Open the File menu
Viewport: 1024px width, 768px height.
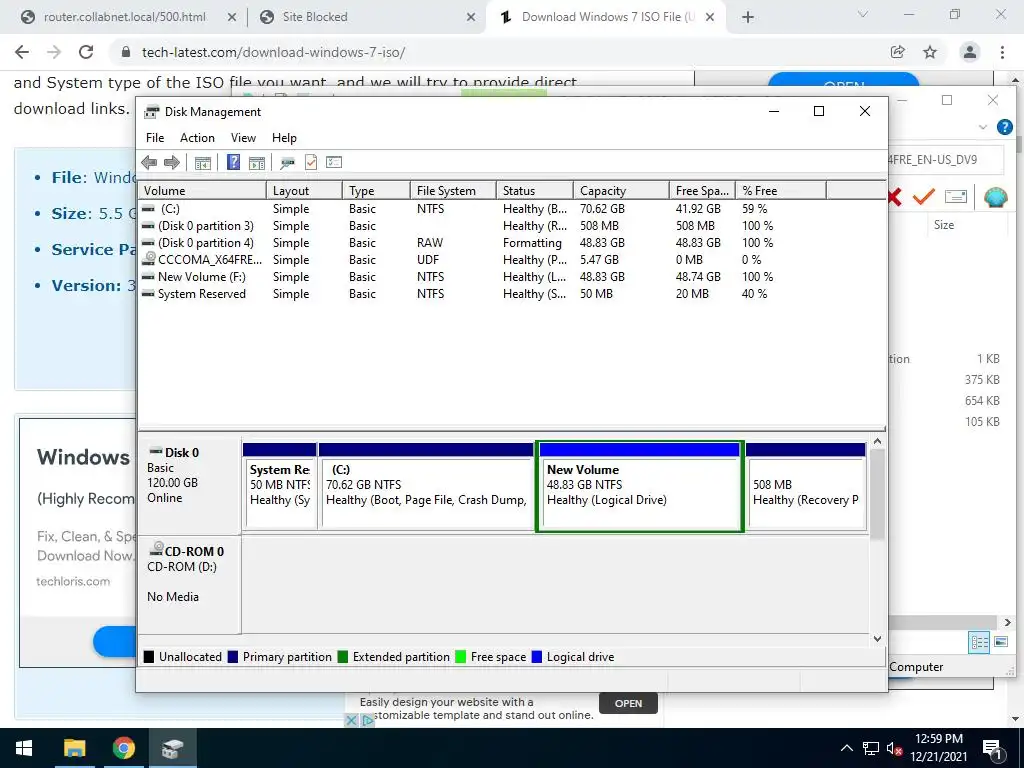point(155,138)
